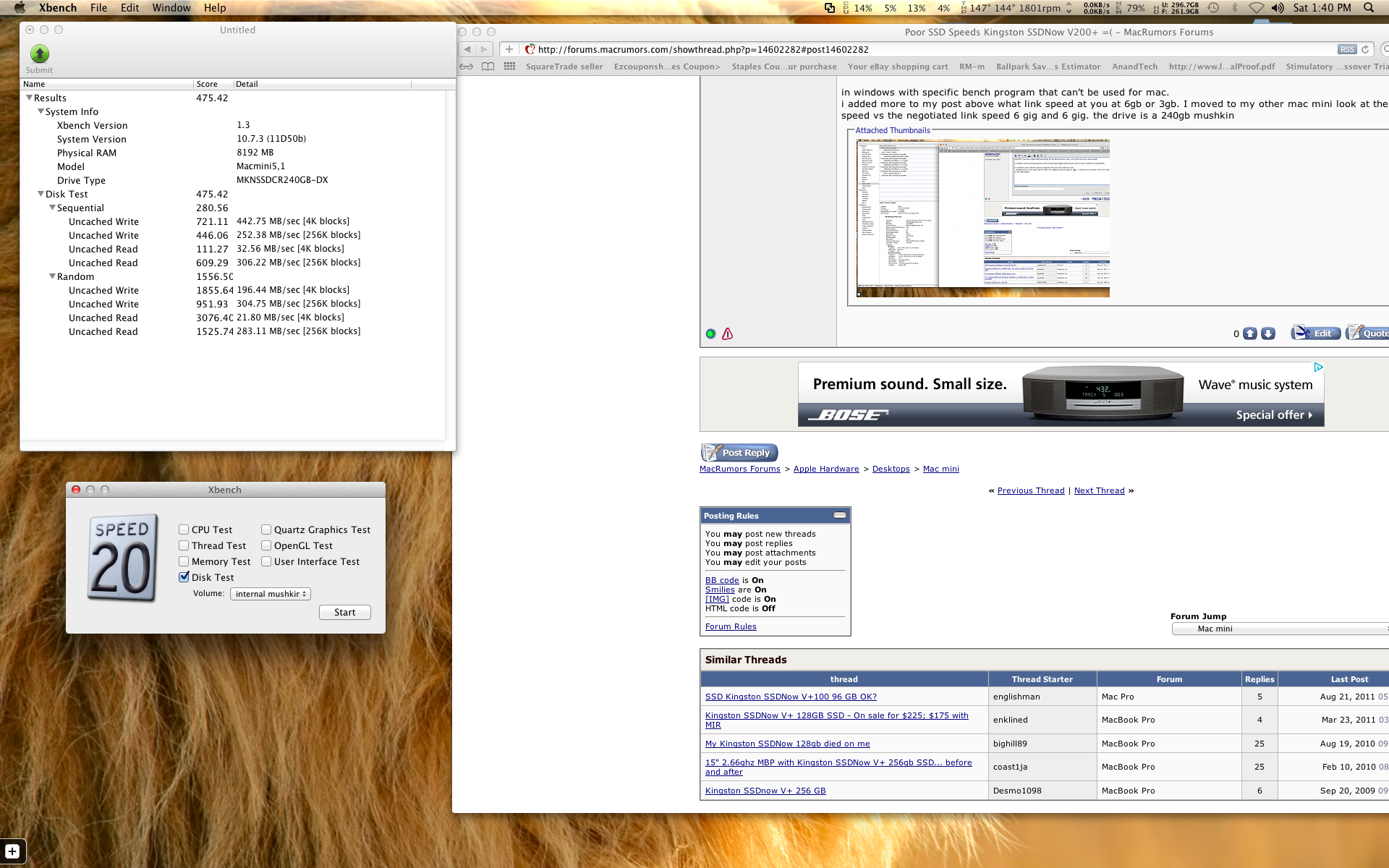
Task: Open the attached screenshot thumbnail
Action: (x=982, y=218)
